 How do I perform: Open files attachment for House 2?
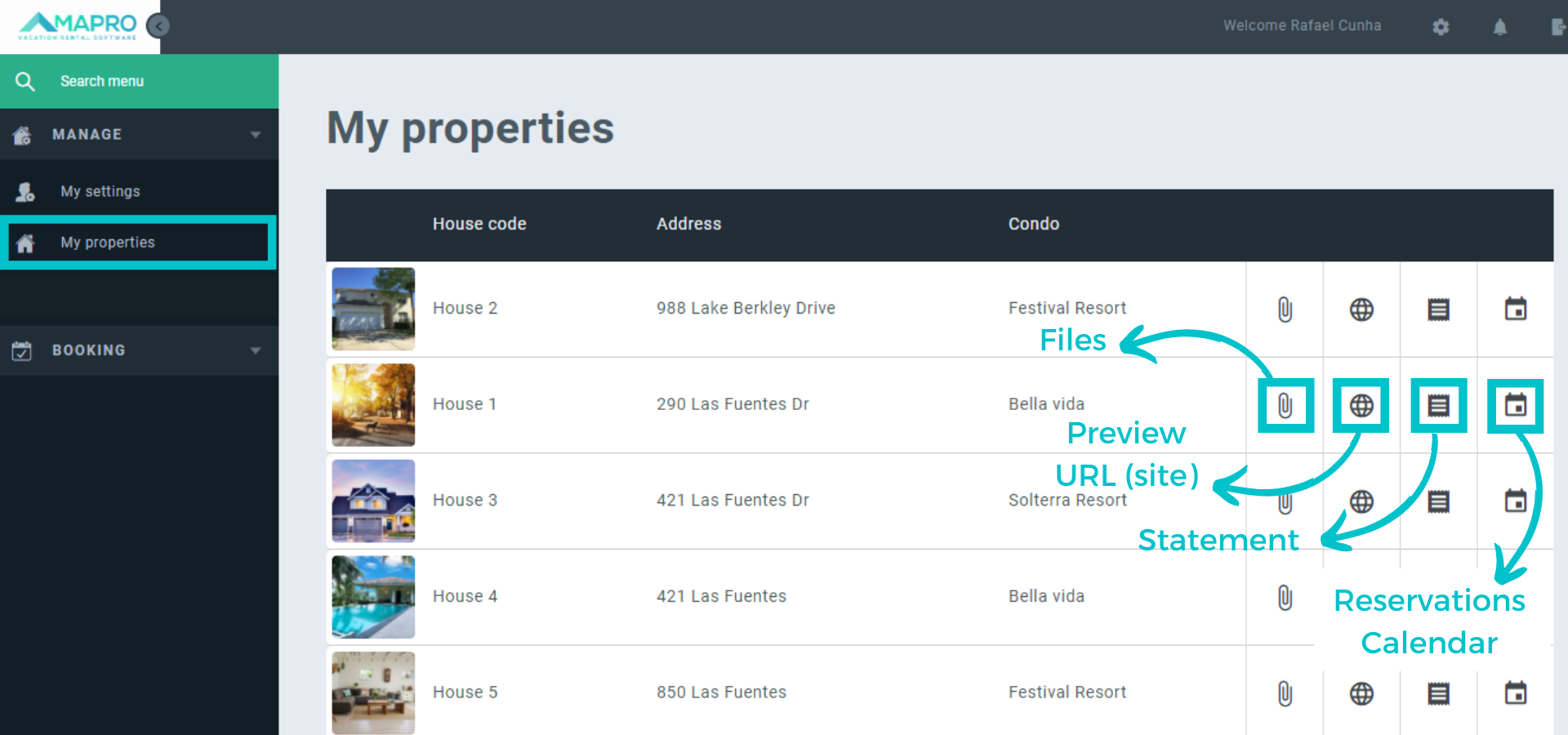tap(1285, 310)
